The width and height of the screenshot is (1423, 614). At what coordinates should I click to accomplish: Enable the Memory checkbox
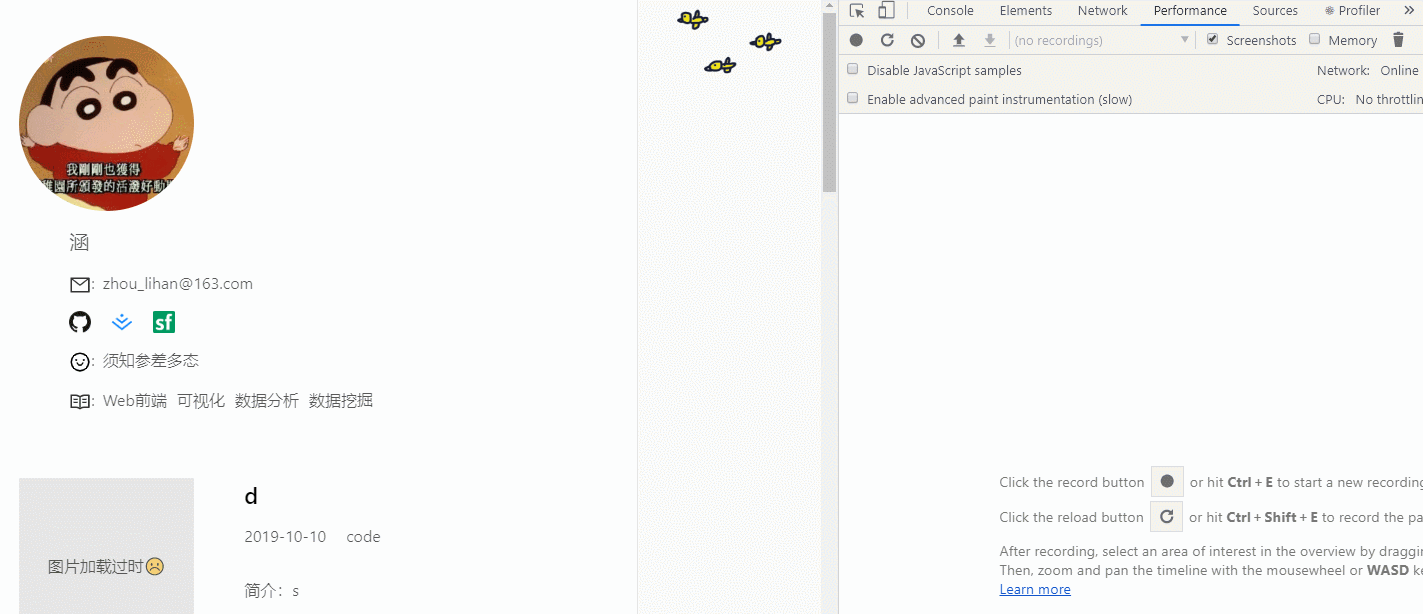[1315, 39]
